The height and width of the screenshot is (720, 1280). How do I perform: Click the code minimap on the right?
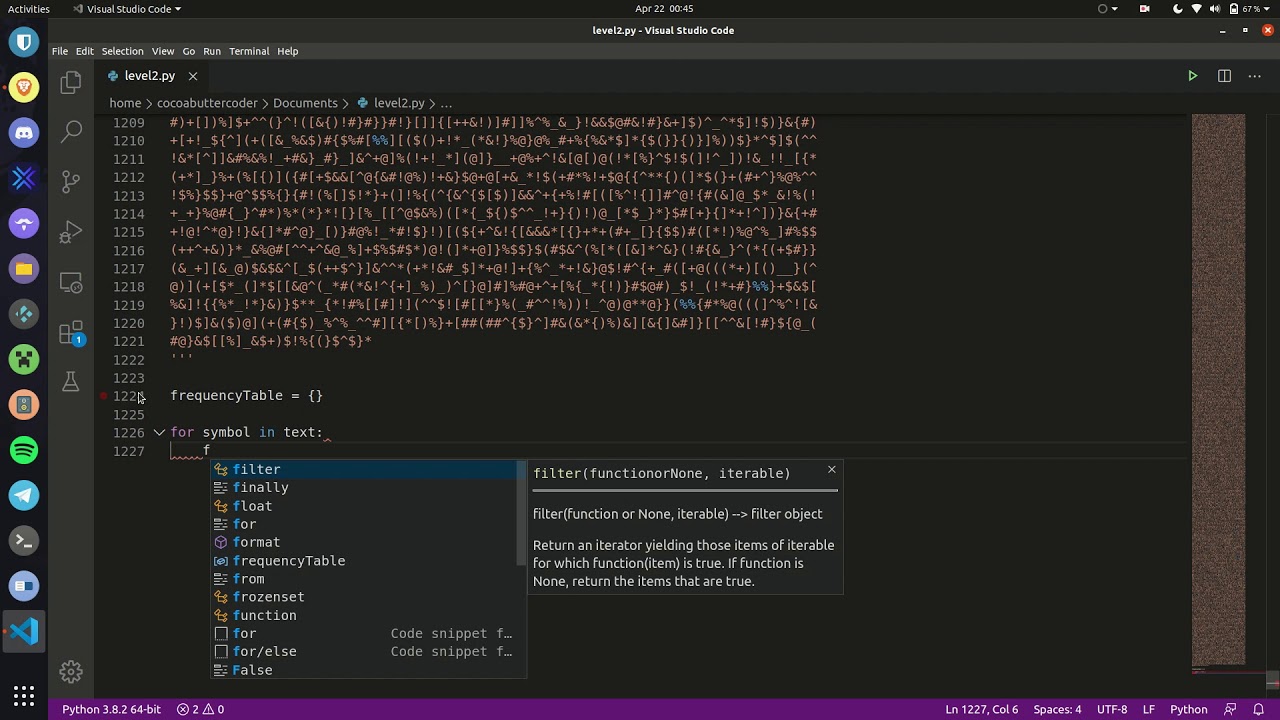pos(1218,390)
